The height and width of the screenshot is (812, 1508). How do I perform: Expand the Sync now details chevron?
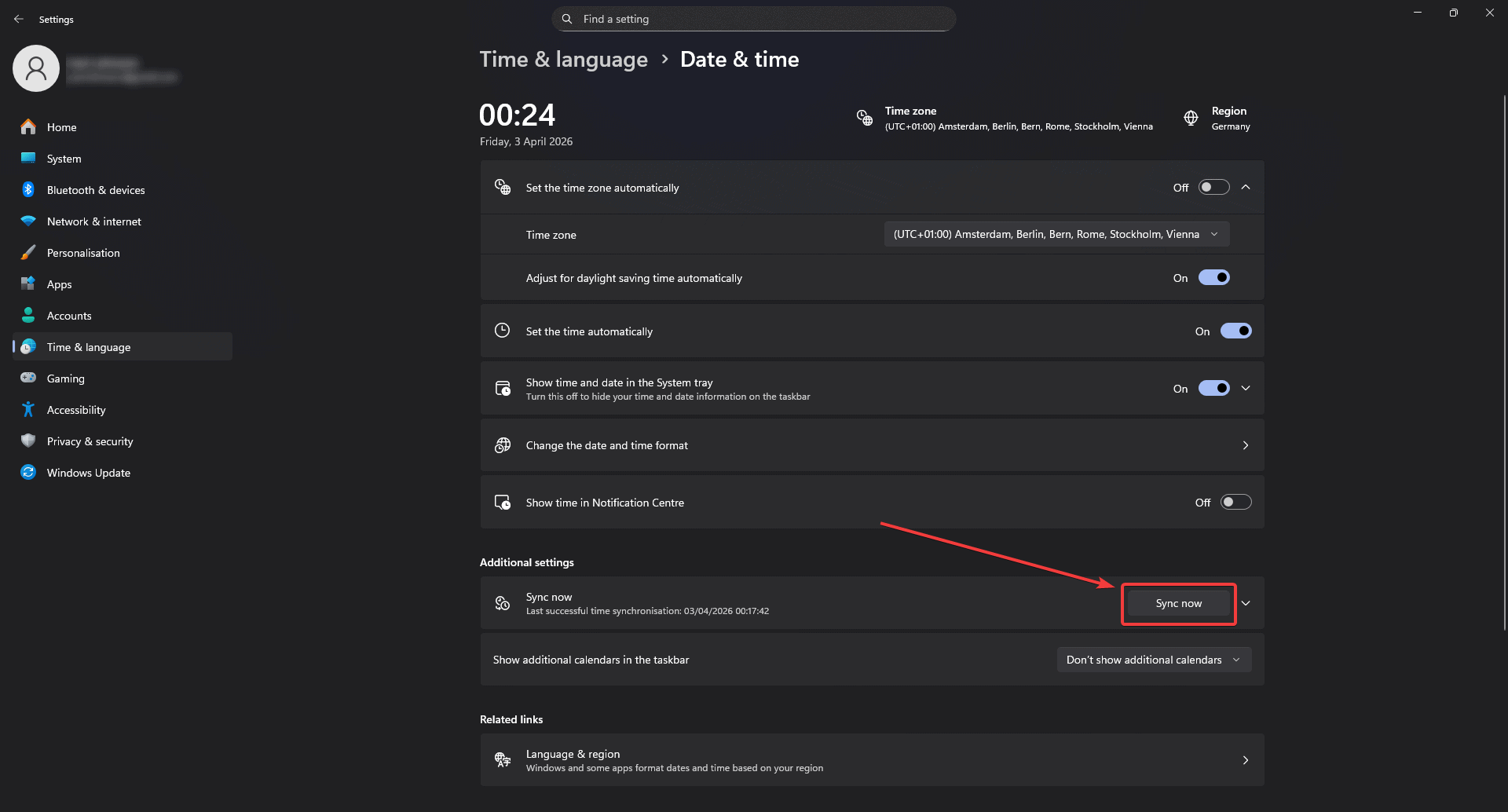(x=1246, y=603)
